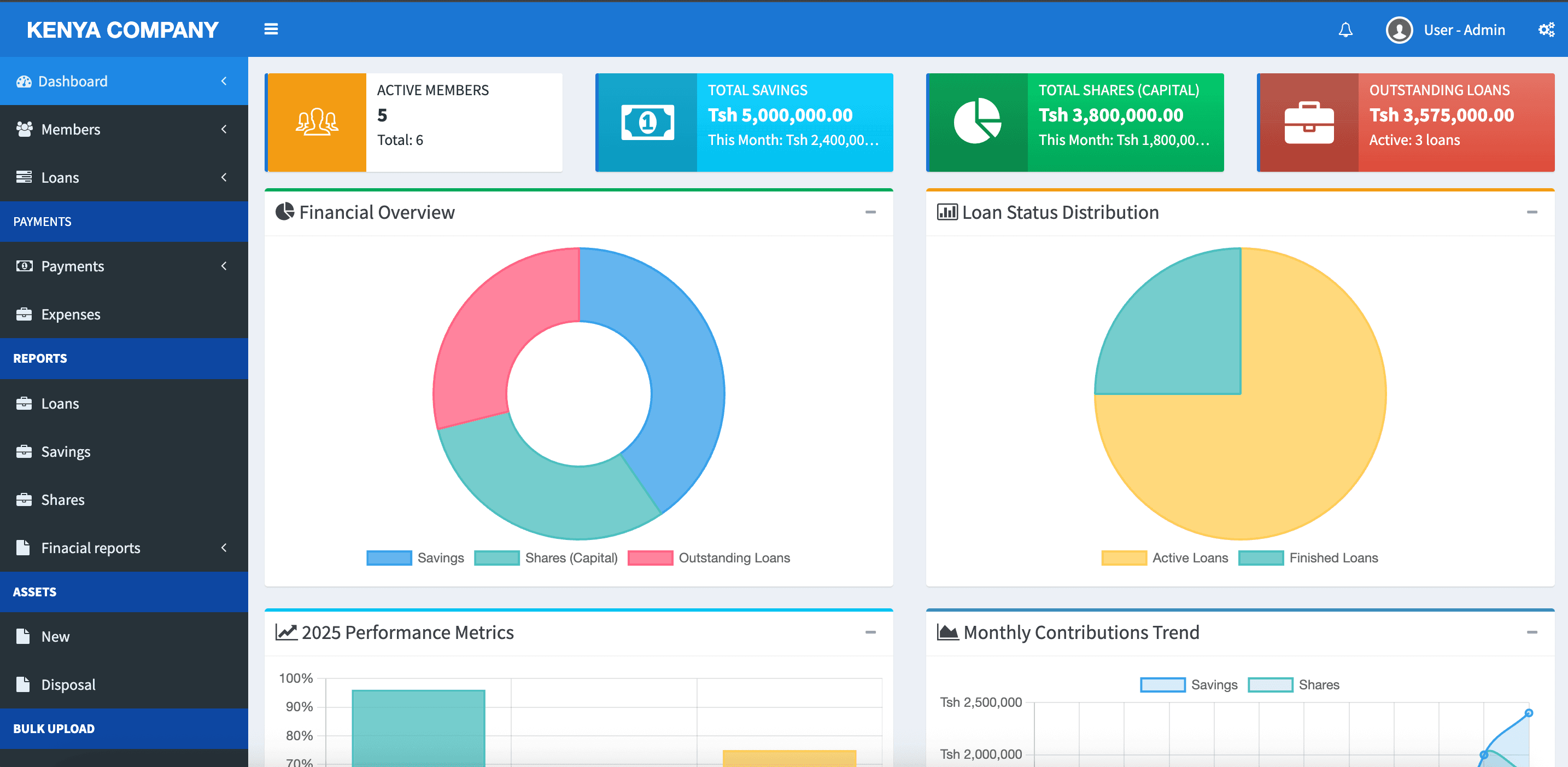Click the KENYA COMPANY logo link

122,30
